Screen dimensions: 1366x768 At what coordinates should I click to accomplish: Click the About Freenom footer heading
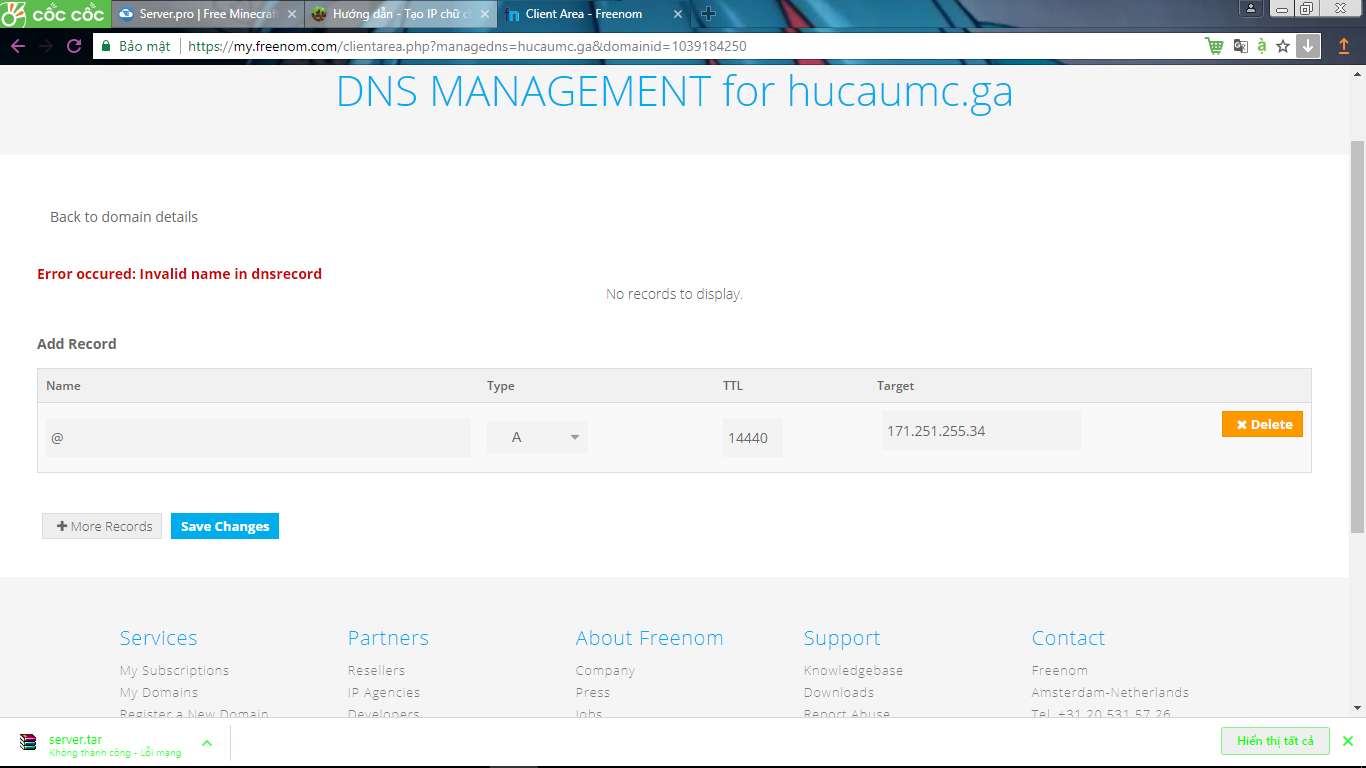coord(649,638)
